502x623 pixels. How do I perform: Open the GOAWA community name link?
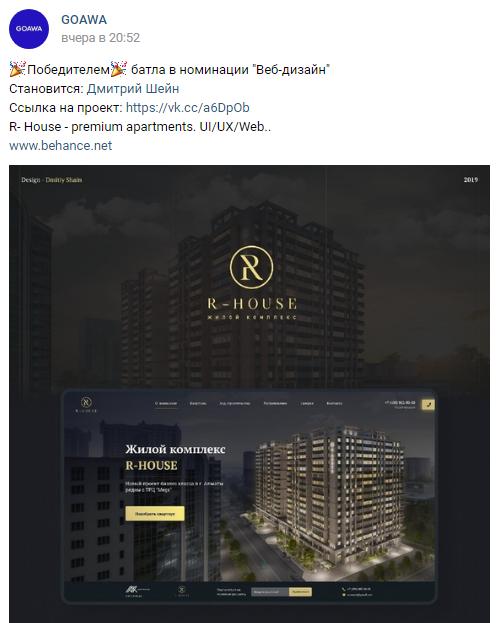point(84,20)
